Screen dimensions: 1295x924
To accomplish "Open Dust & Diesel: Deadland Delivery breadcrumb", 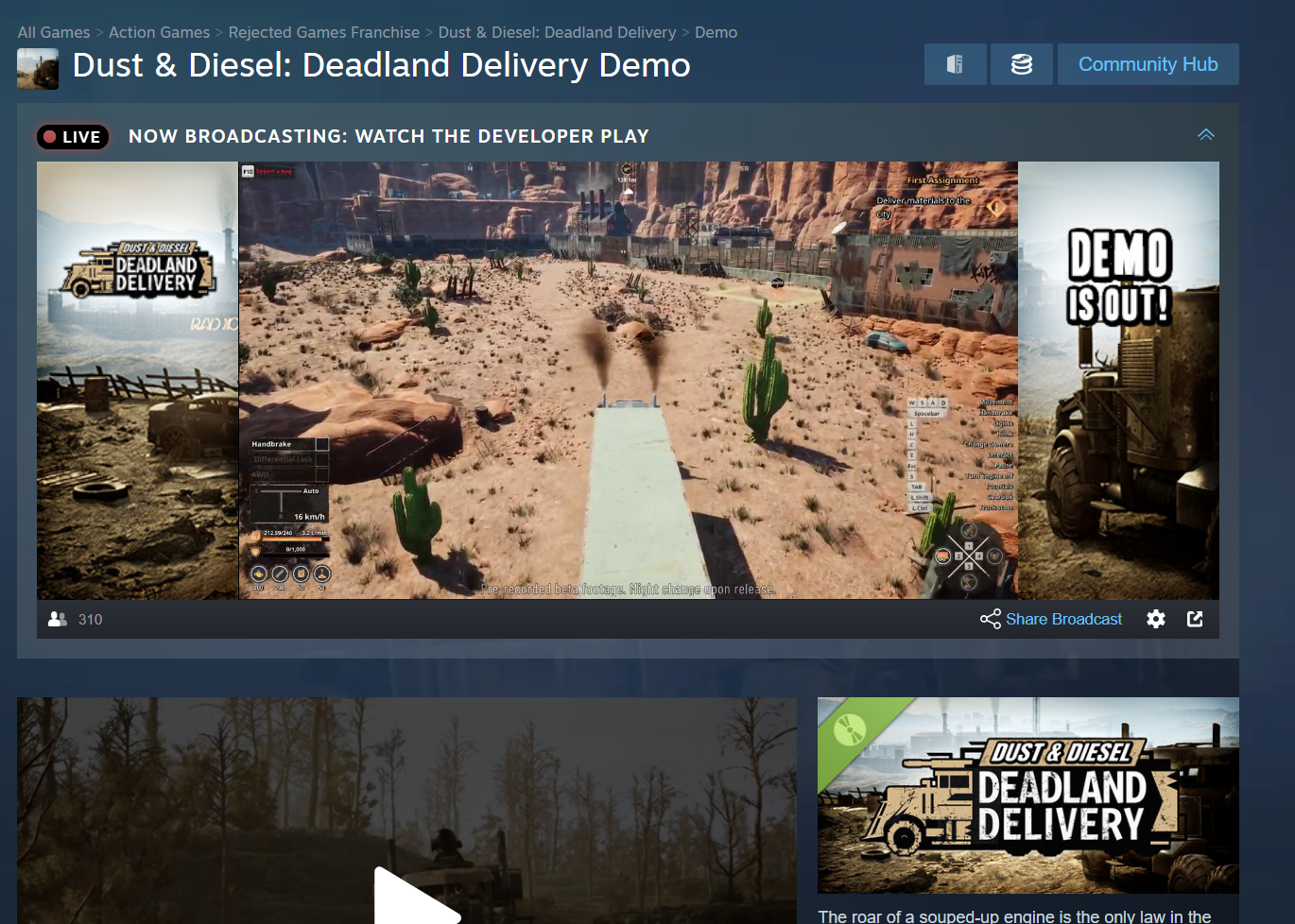I will tap(558, 32).
